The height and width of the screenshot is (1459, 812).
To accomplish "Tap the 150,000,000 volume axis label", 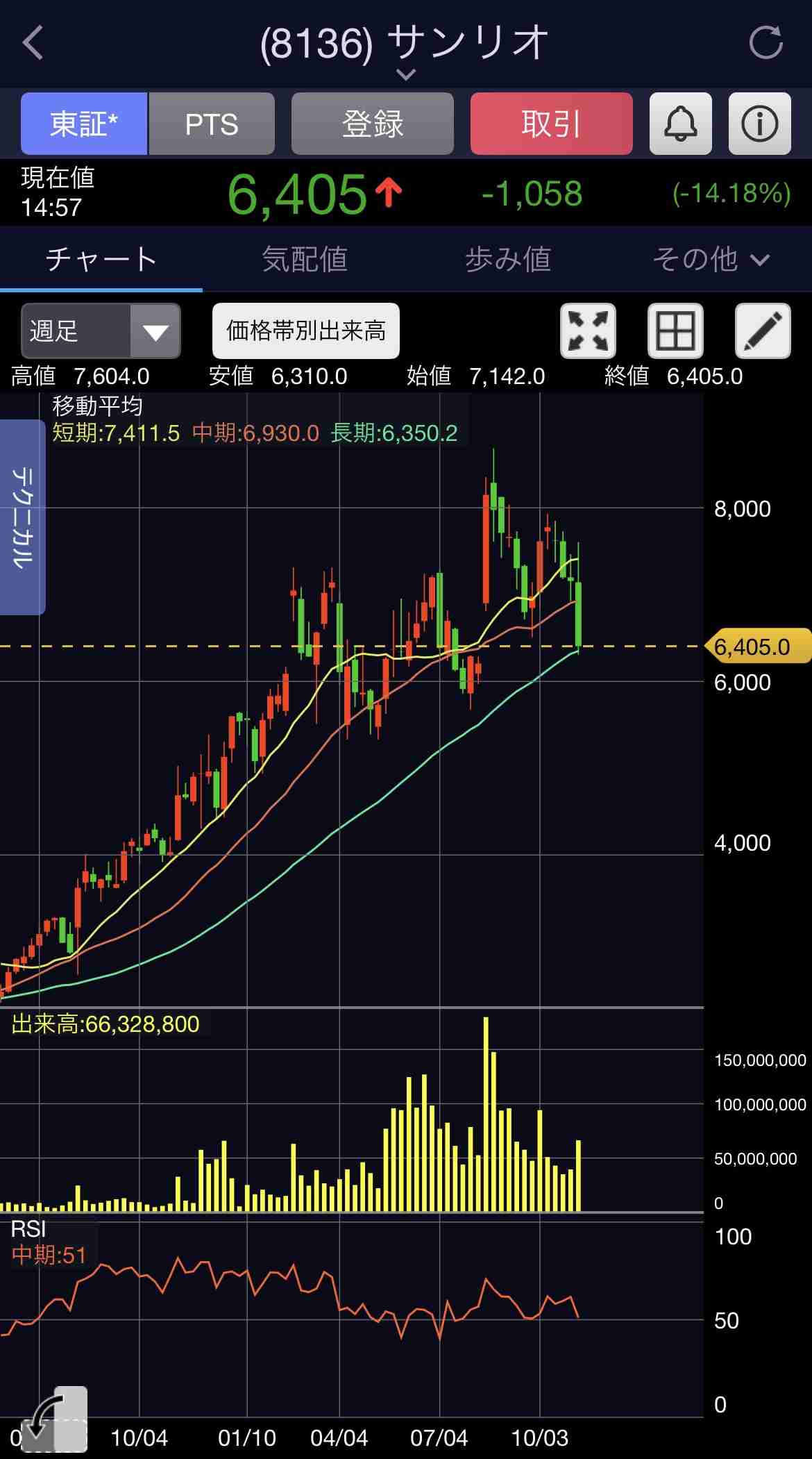I will (x=761, y=1060).
